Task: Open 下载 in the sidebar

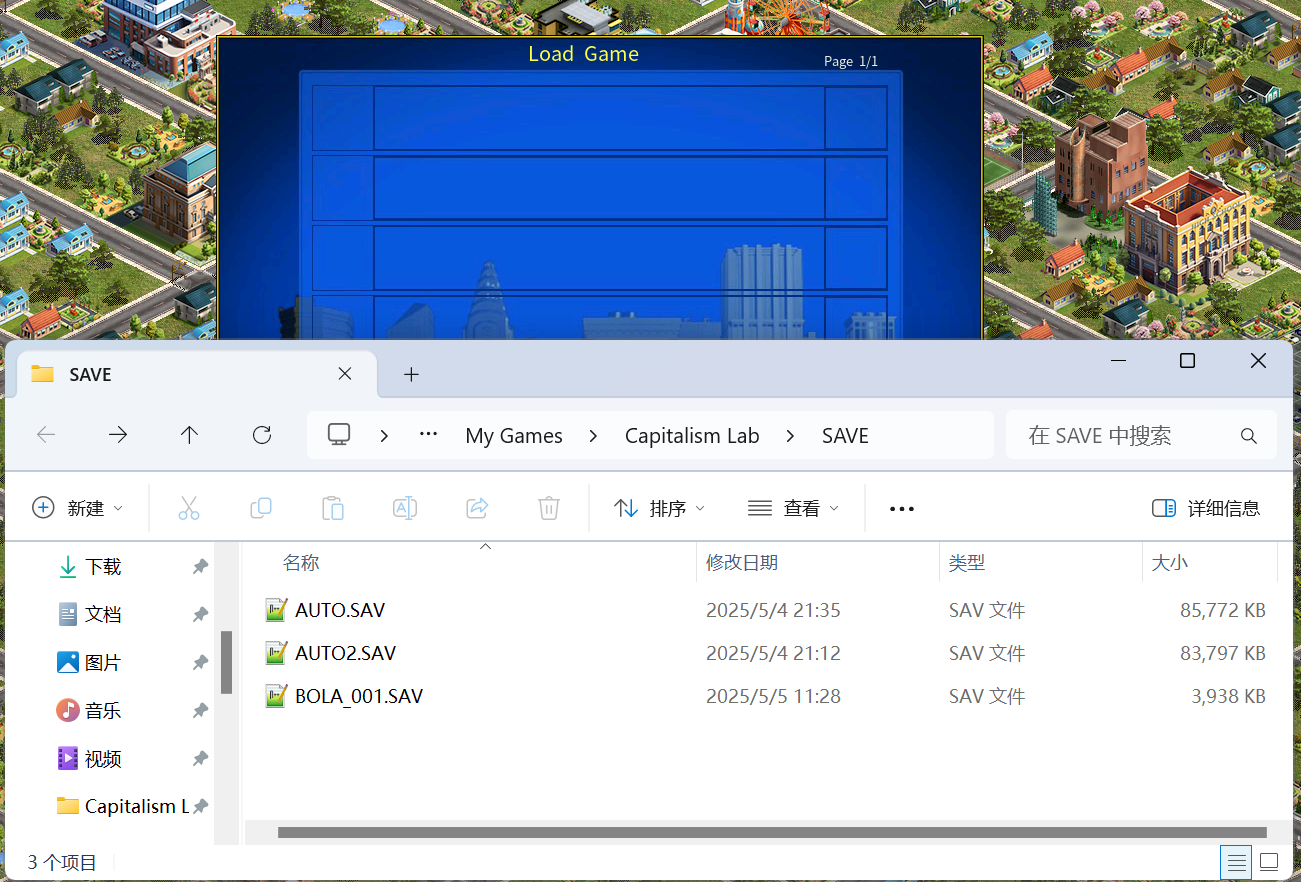Action: [103, 567]
